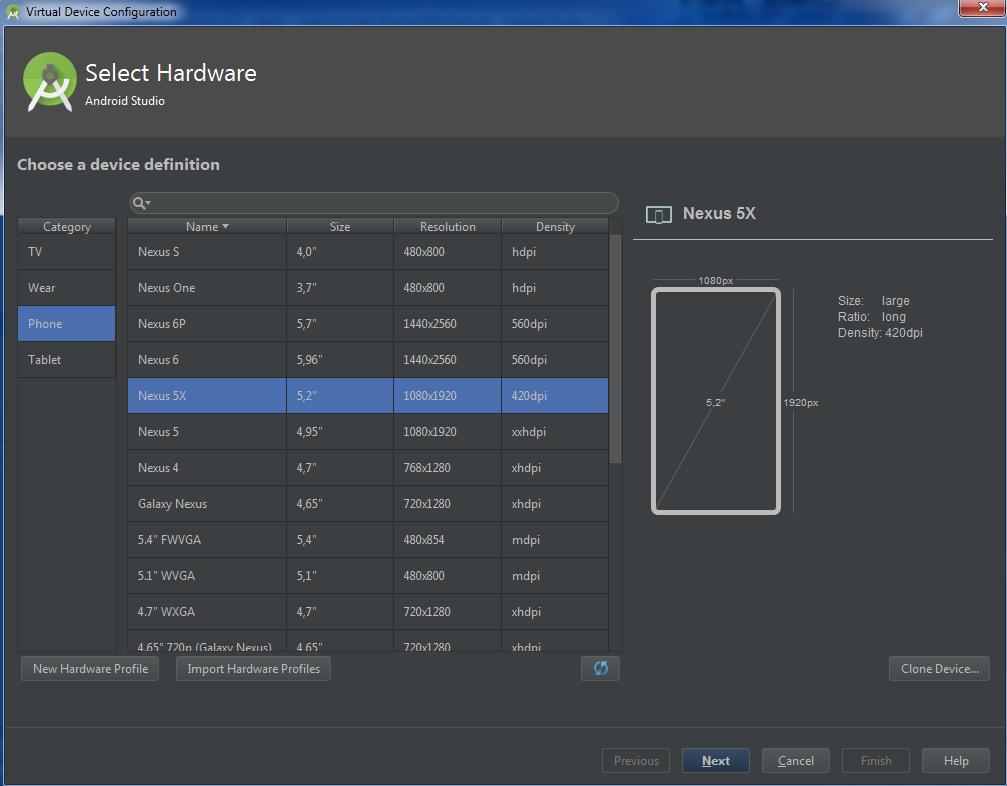
Task: Click the Nexus 5X device preview outline
Action: point(715,401)
